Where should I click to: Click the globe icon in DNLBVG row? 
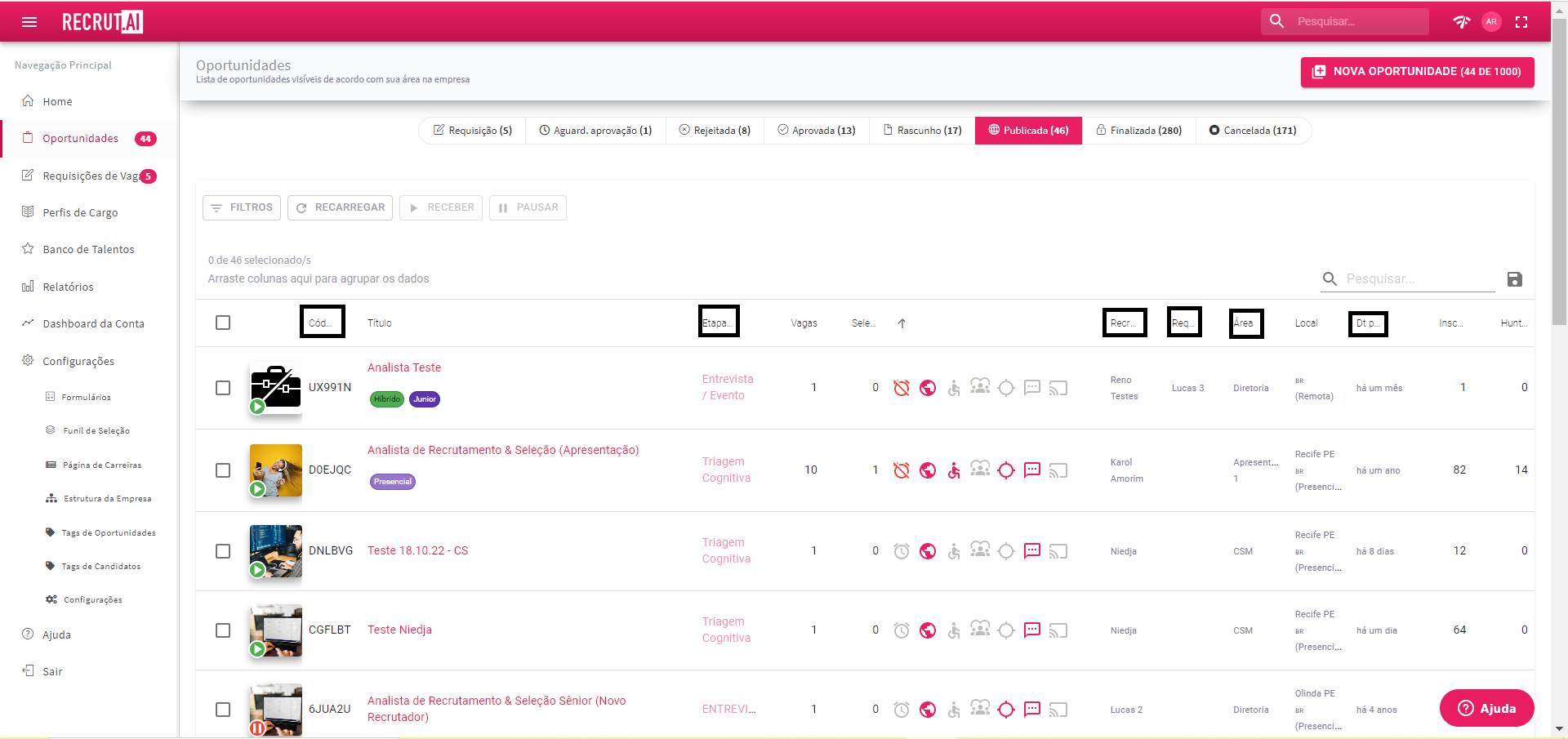928,551
